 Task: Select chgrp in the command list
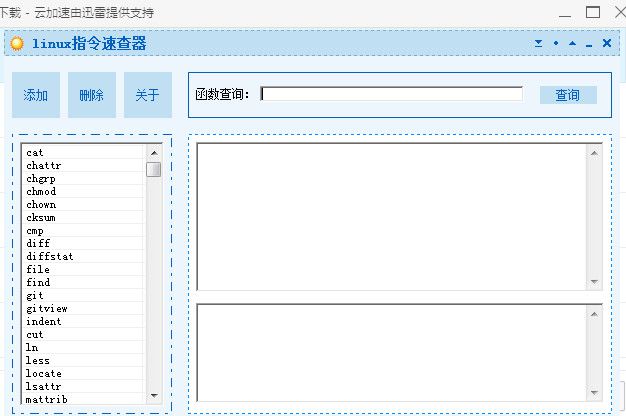coord(83,178)
